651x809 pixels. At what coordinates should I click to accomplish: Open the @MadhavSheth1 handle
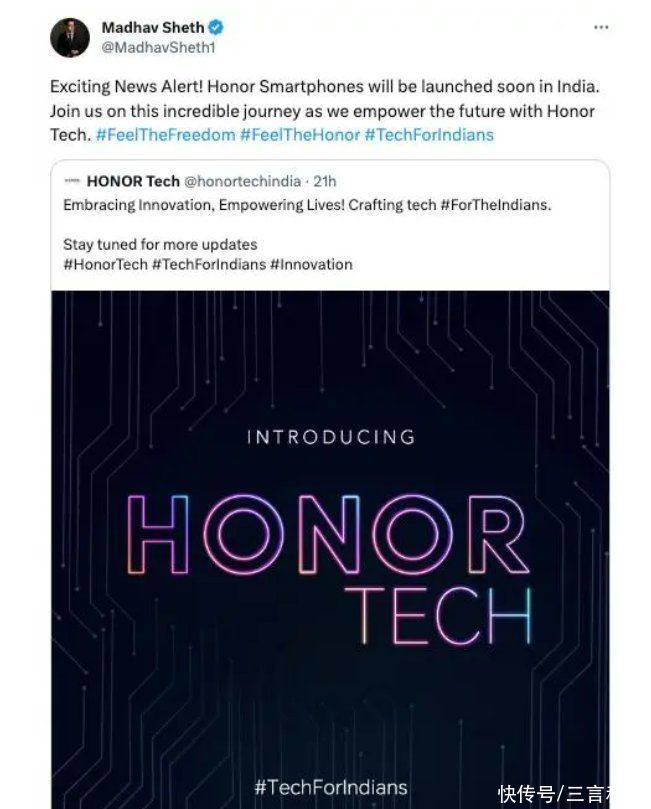pyautogui.click(x=158, y=47)
